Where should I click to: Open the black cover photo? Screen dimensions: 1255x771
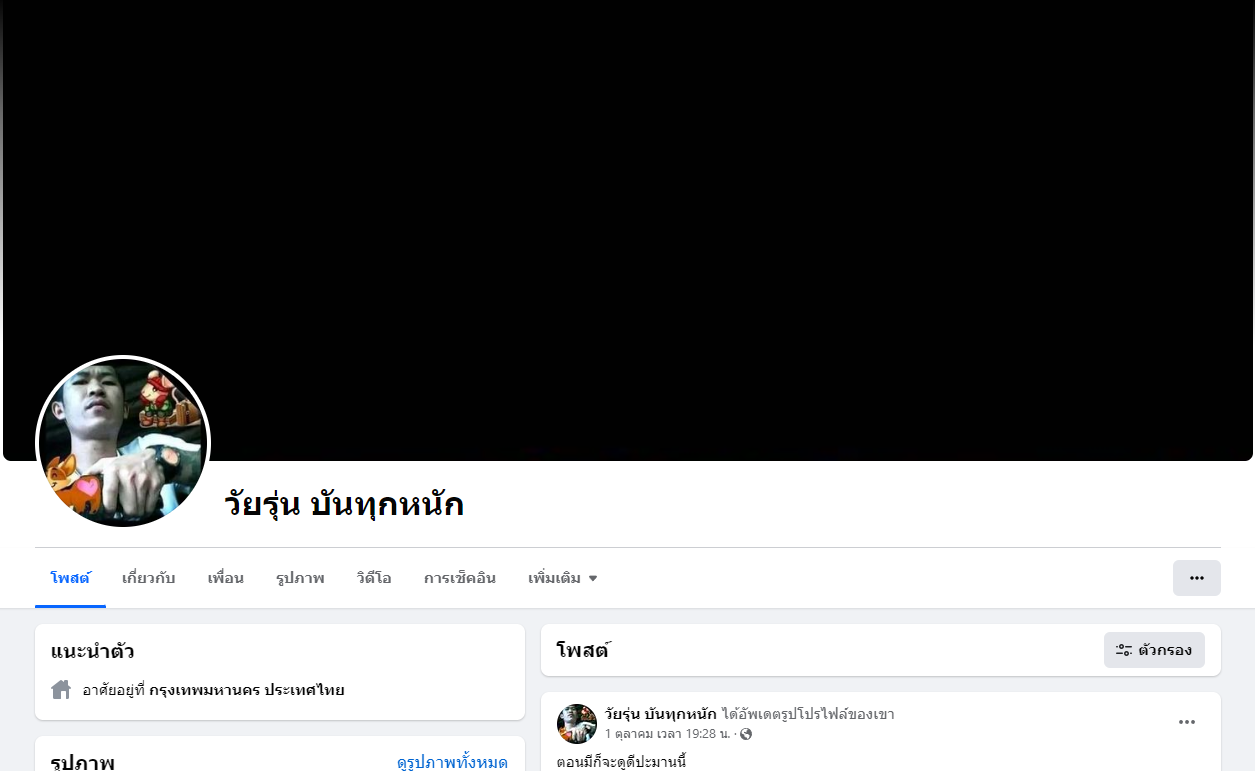click(628, 230)
